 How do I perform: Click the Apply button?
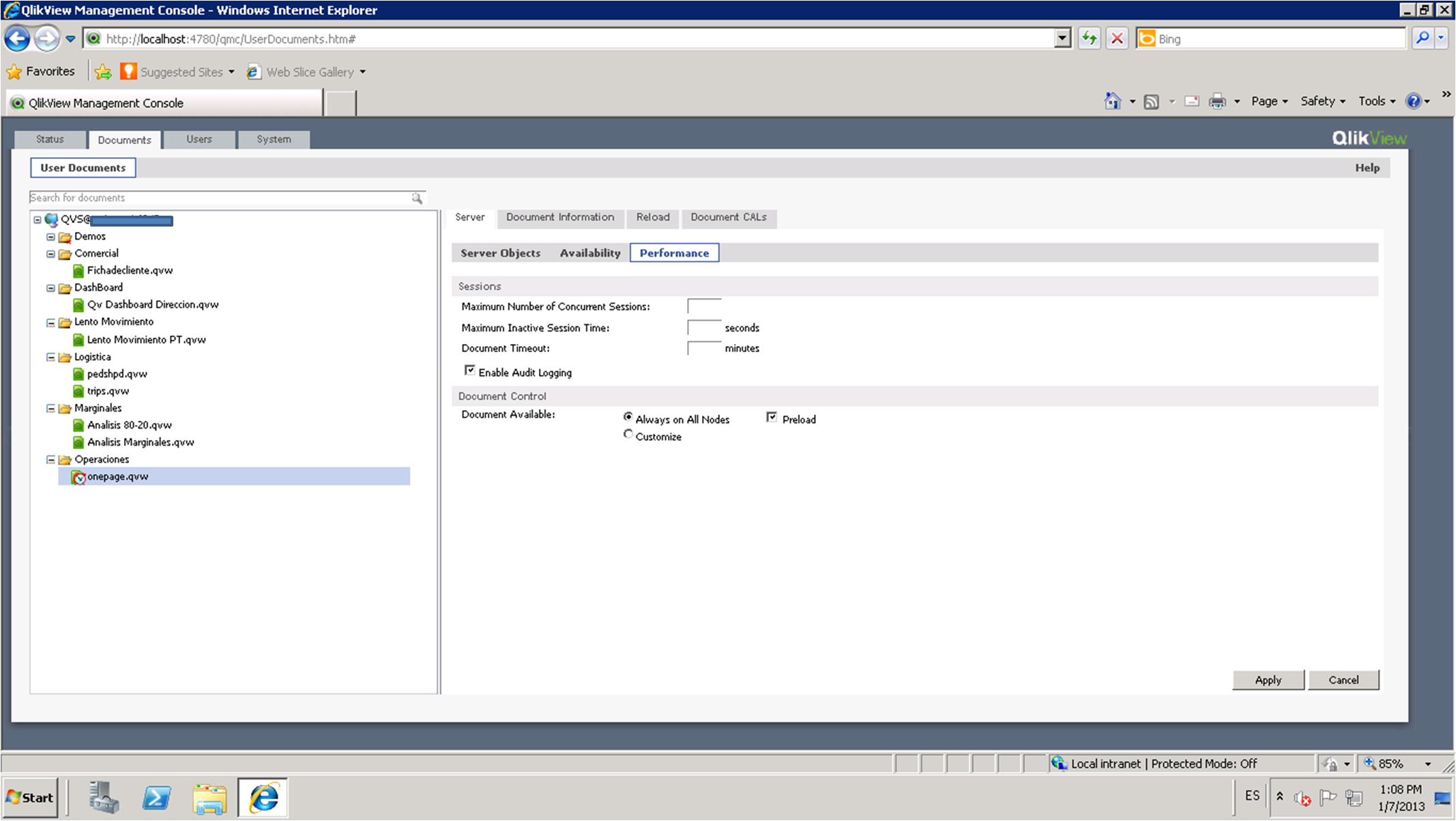[x=1268, y=680]
